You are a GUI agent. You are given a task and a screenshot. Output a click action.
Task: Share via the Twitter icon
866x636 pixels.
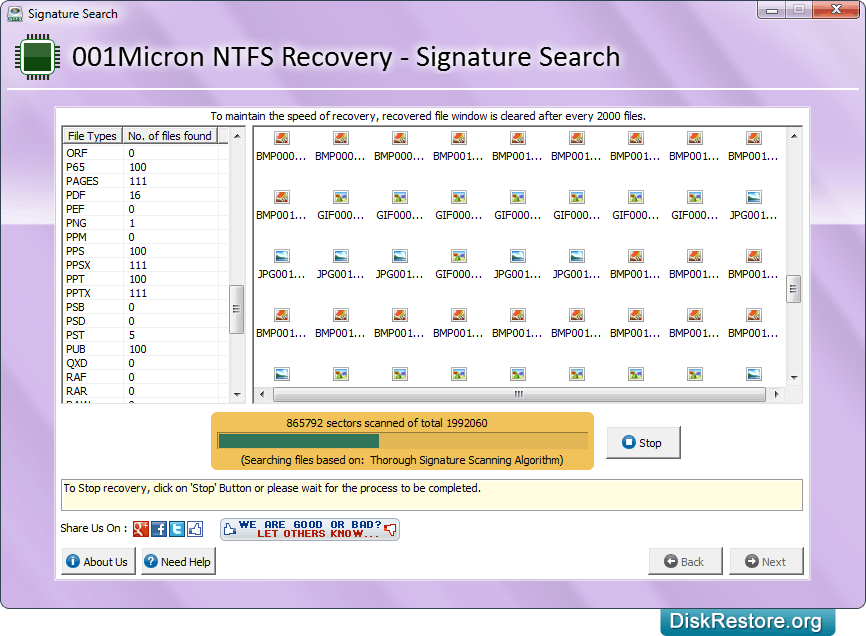pos(177,529)
